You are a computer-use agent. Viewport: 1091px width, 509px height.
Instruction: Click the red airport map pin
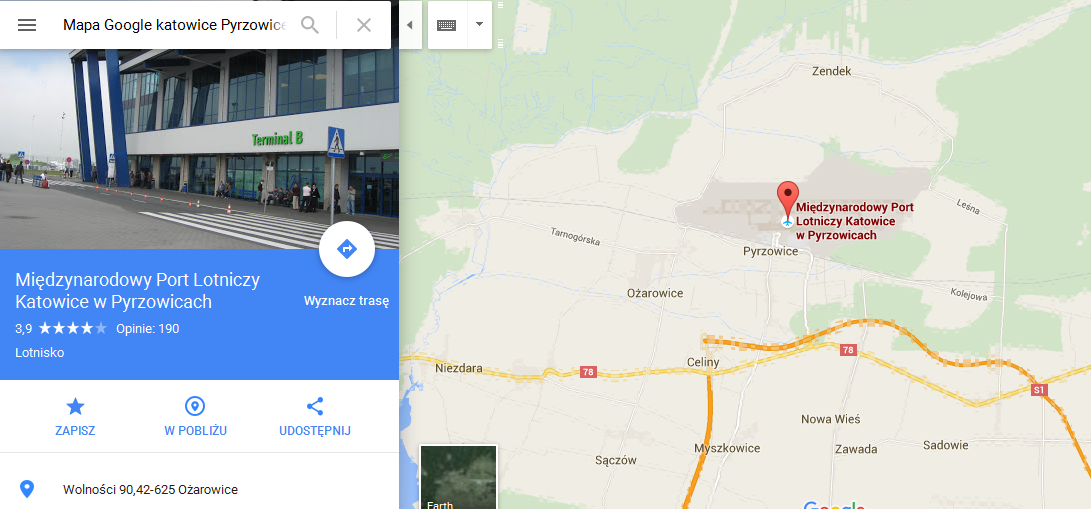pos(787,199)
